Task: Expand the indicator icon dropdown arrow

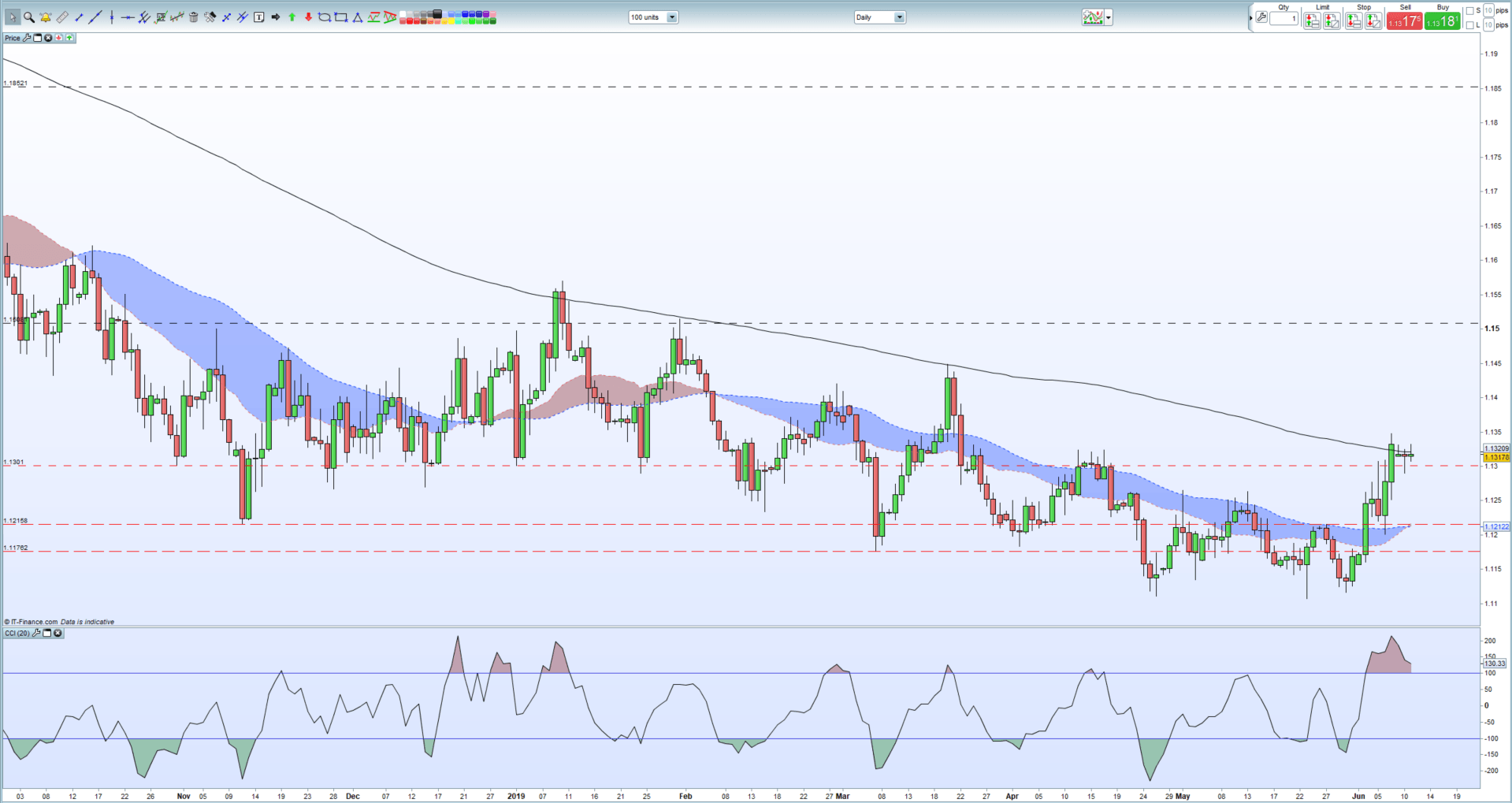Action: click(1109, 17)
